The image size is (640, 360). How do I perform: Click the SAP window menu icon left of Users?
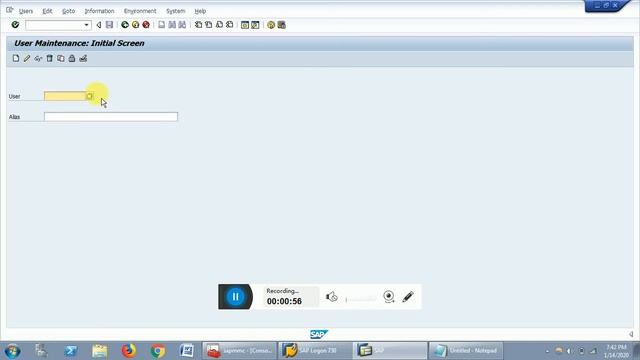(x=9, y=10)
